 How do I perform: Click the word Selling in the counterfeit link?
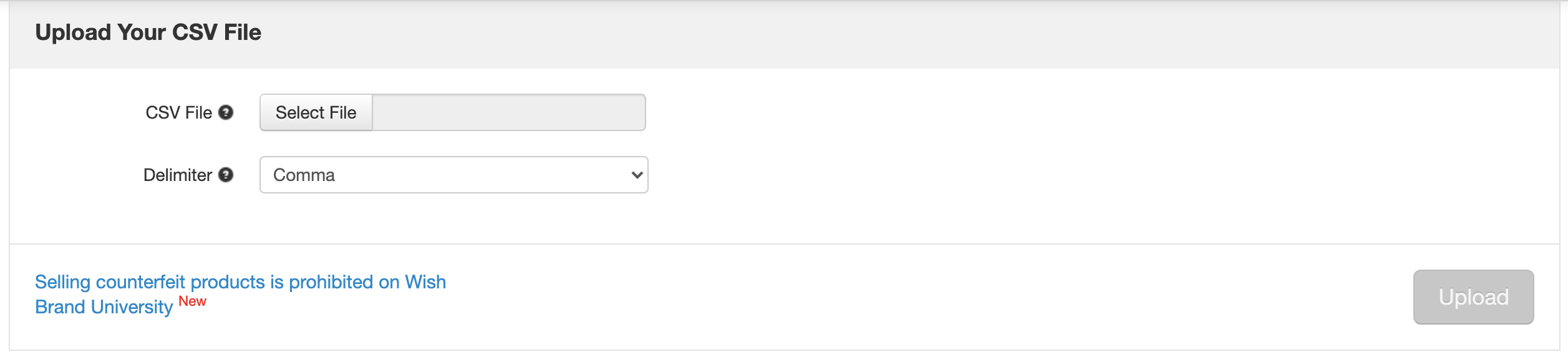click(x=62, y=282)
